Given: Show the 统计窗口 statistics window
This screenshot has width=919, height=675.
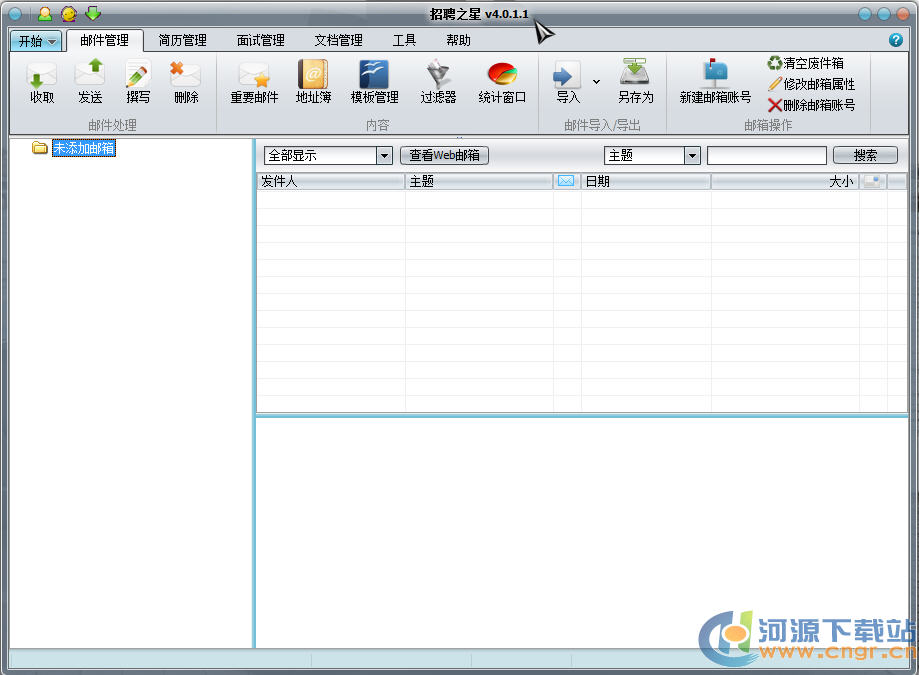Looking at the screenshot, I should (x=501, y=77).
